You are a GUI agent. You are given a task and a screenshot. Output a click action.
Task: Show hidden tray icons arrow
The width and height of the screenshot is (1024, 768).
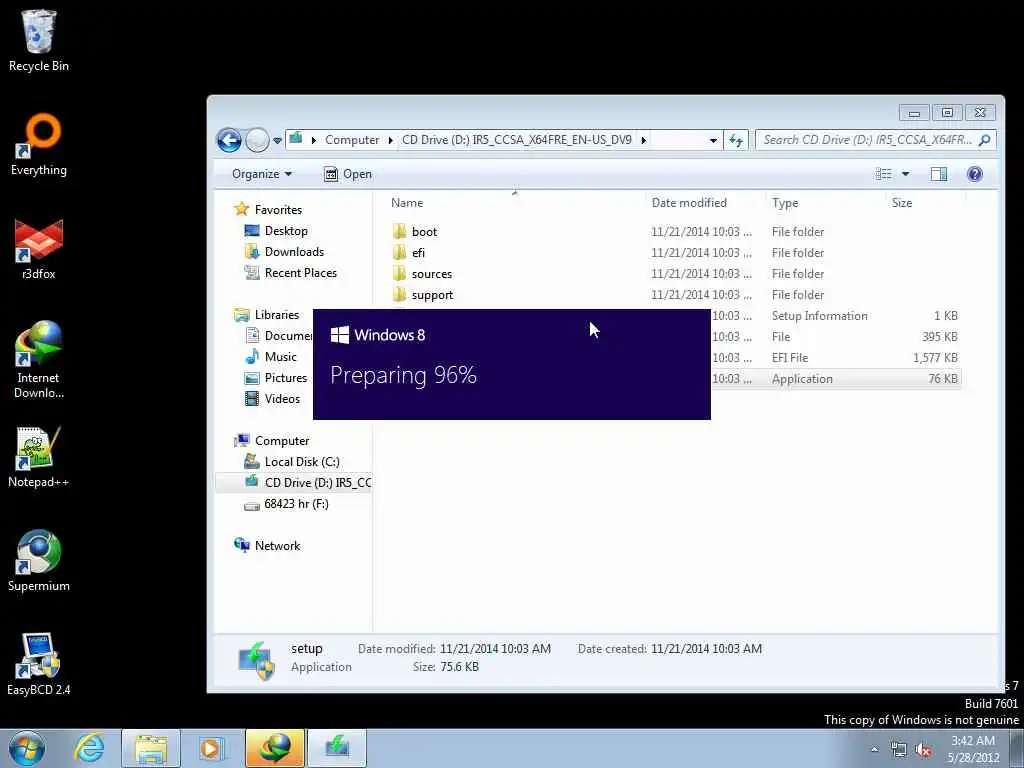pyautogui.click(x=874, y=750)
